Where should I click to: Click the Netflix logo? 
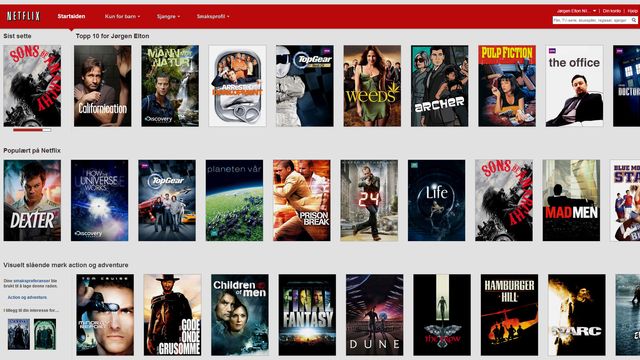(23, 16)
